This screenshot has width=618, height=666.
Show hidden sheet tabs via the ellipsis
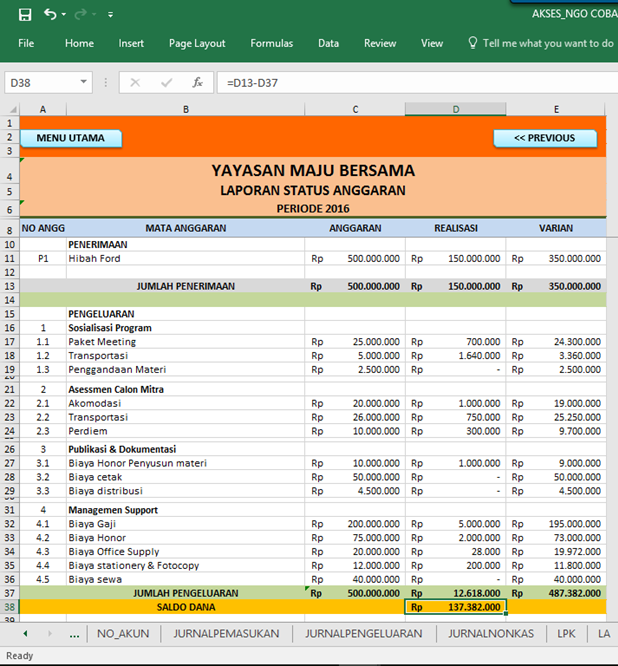pos(74,634)
